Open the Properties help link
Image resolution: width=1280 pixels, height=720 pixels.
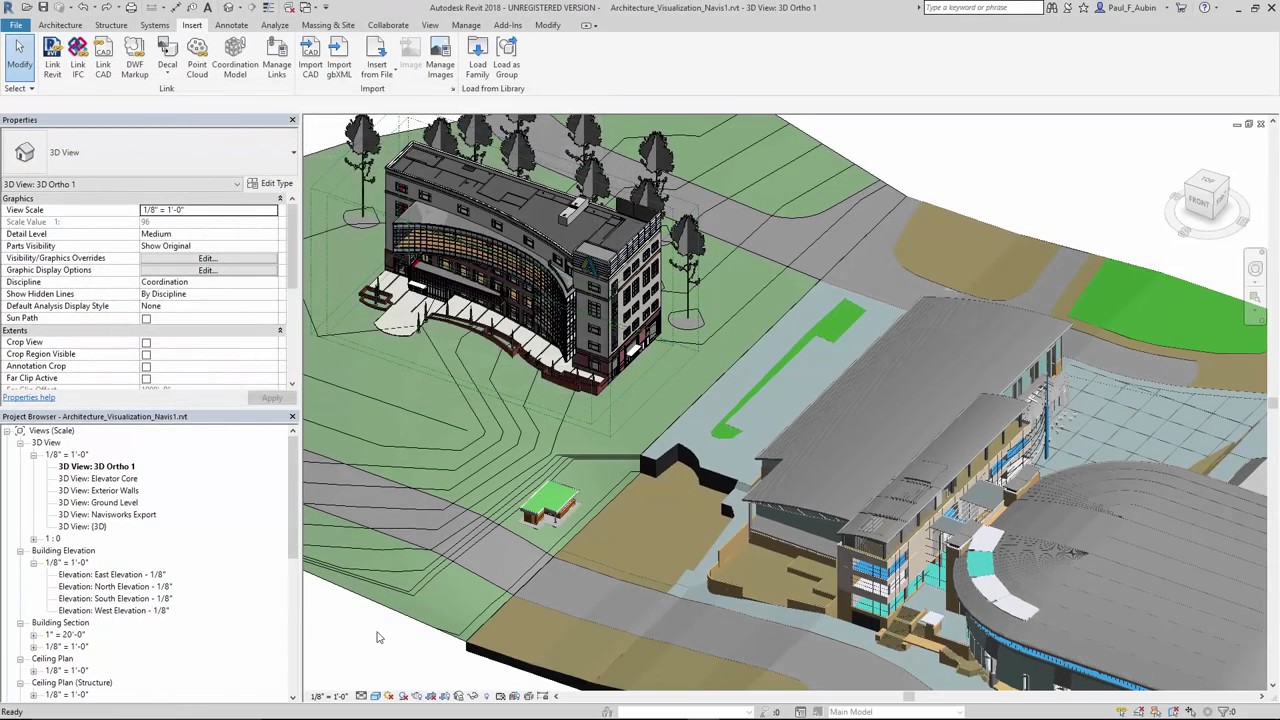tap(29, 398)
